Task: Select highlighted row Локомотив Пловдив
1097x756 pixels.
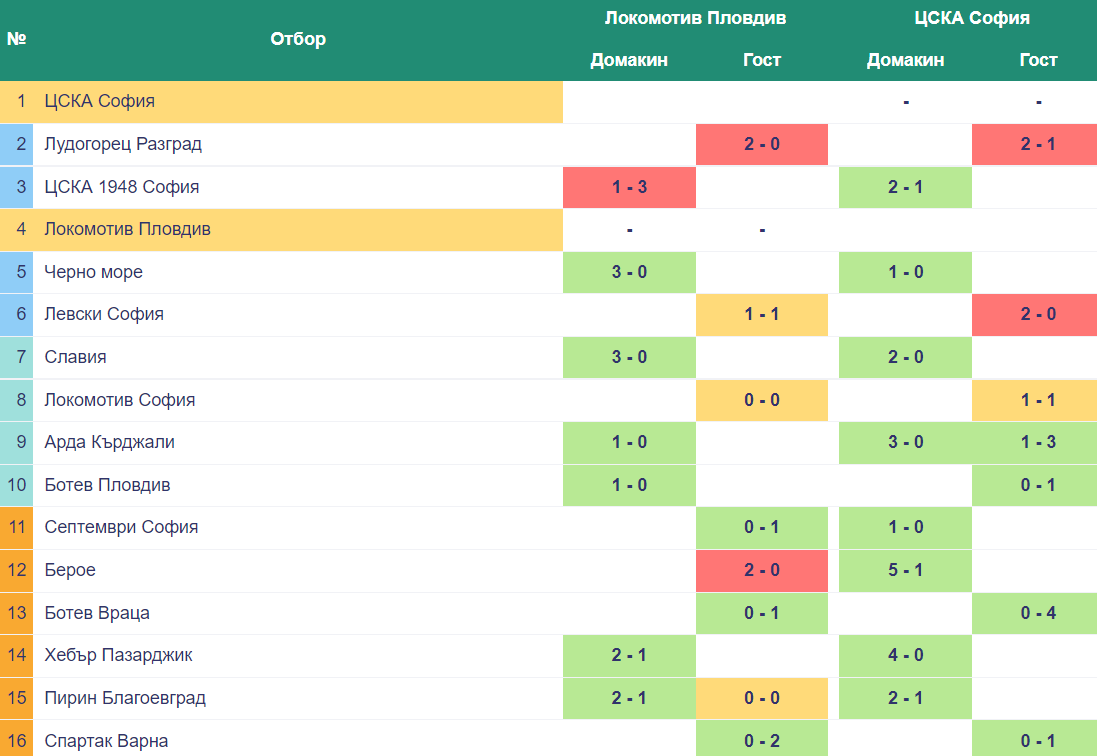Action: coord(548,230)
